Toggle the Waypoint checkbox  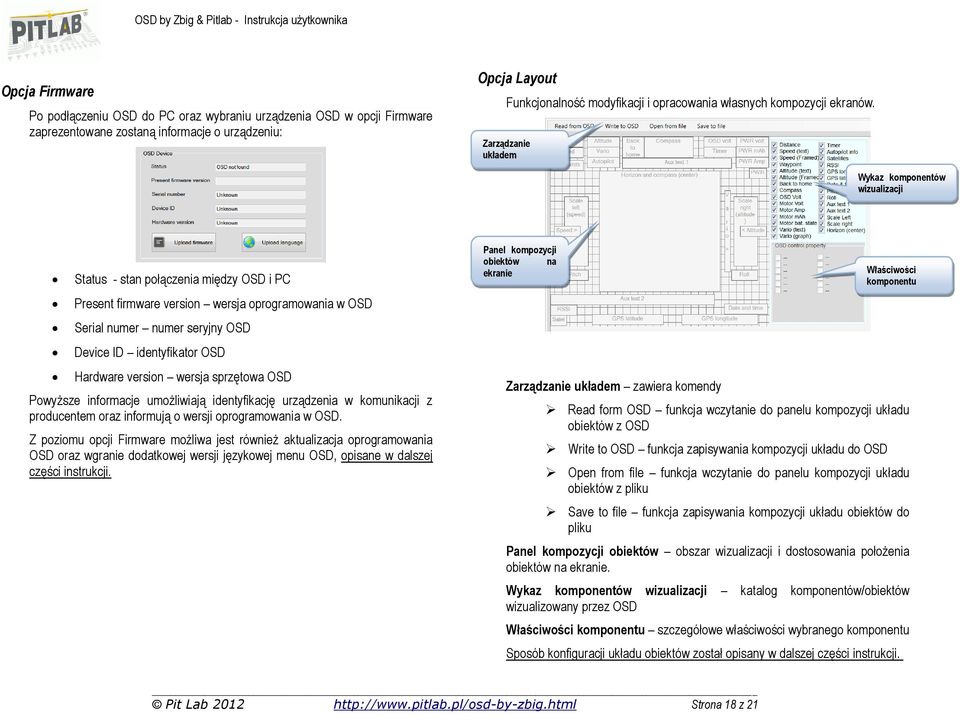774,164
